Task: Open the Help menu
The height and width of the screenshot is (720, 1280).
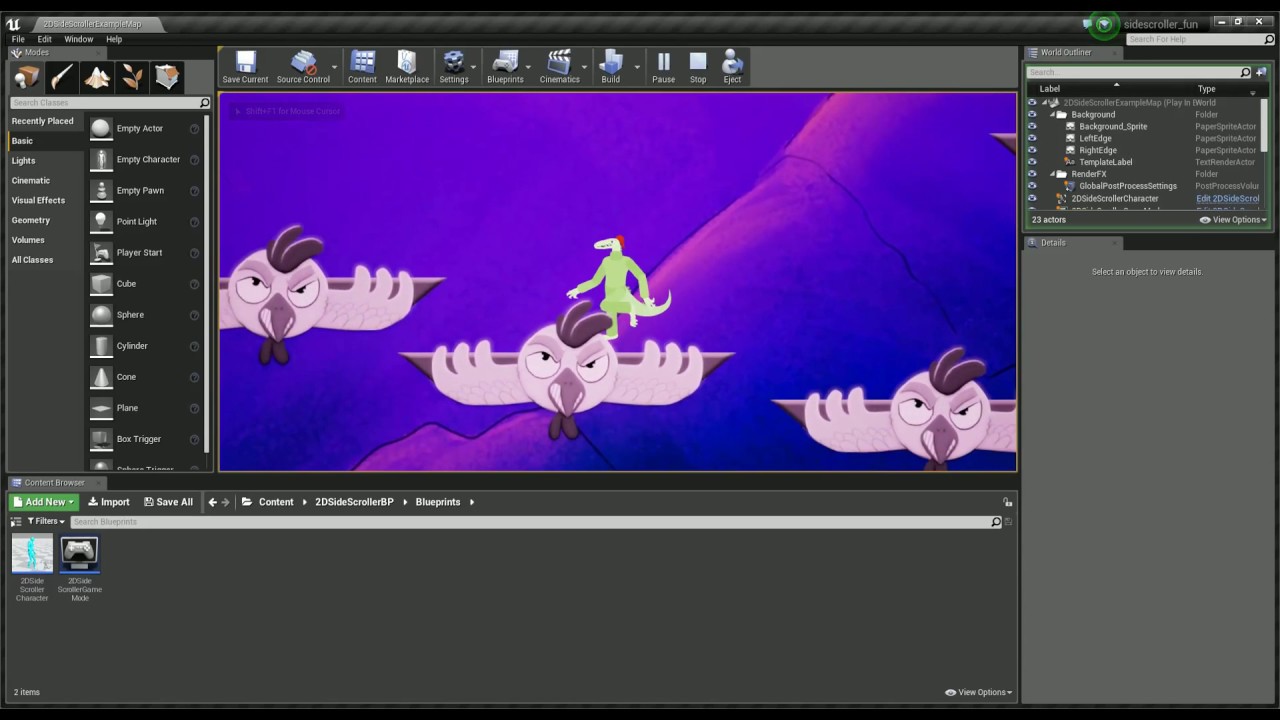Action: pos(114,39)
